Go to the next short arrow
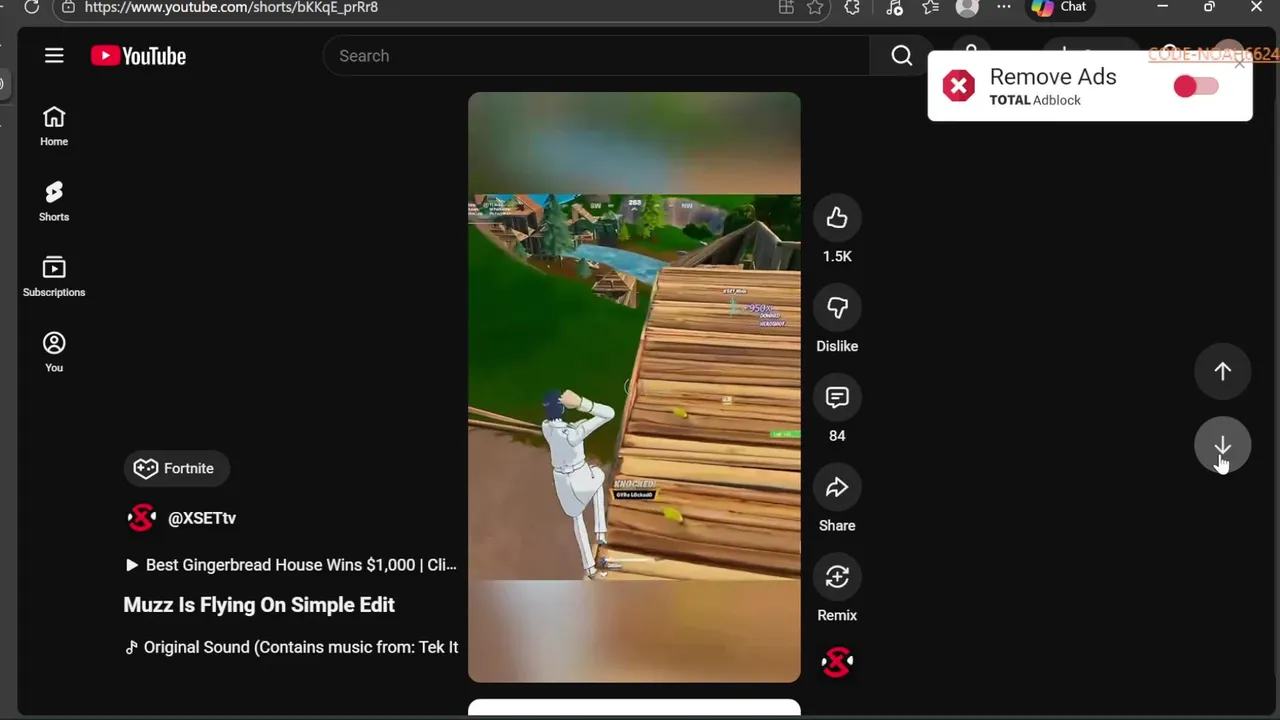The width and height of the screenshot is (1280, 720). (1222, 446)
